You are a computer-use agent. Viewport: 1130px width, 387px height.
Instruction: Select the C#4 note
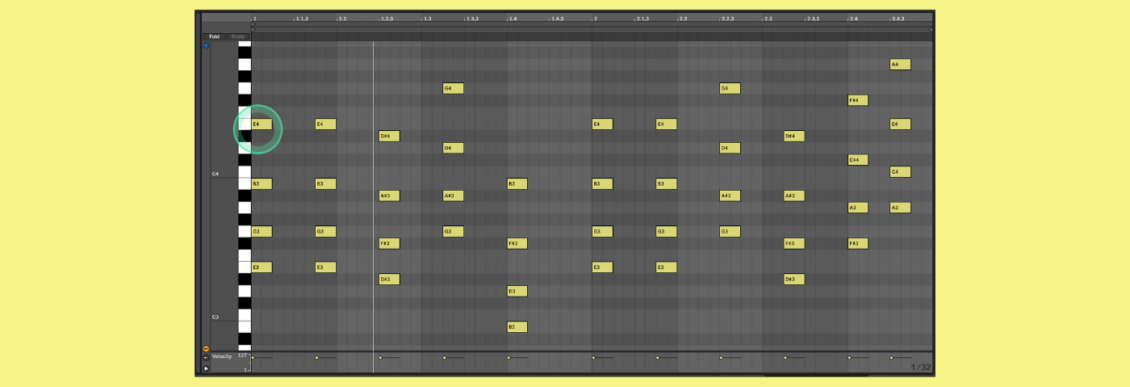pos(858,160)
